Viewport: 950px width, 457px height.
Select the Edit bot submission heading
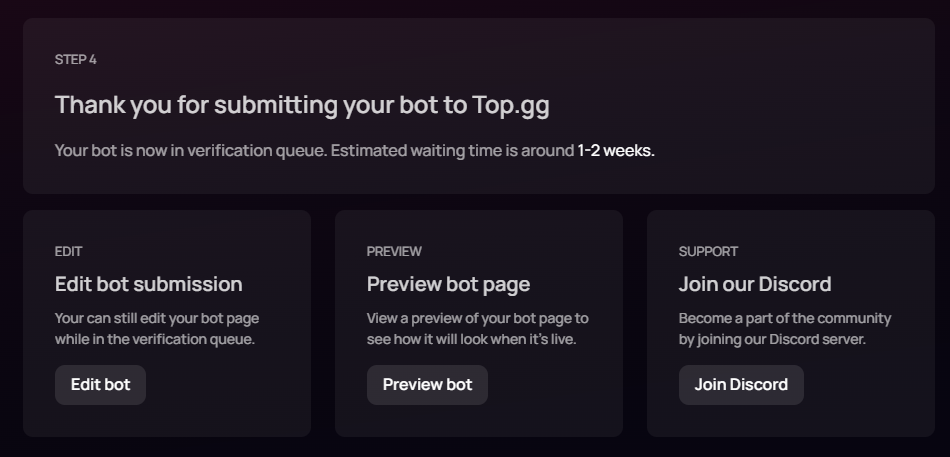pyautogui.click(x=148, y=284)
